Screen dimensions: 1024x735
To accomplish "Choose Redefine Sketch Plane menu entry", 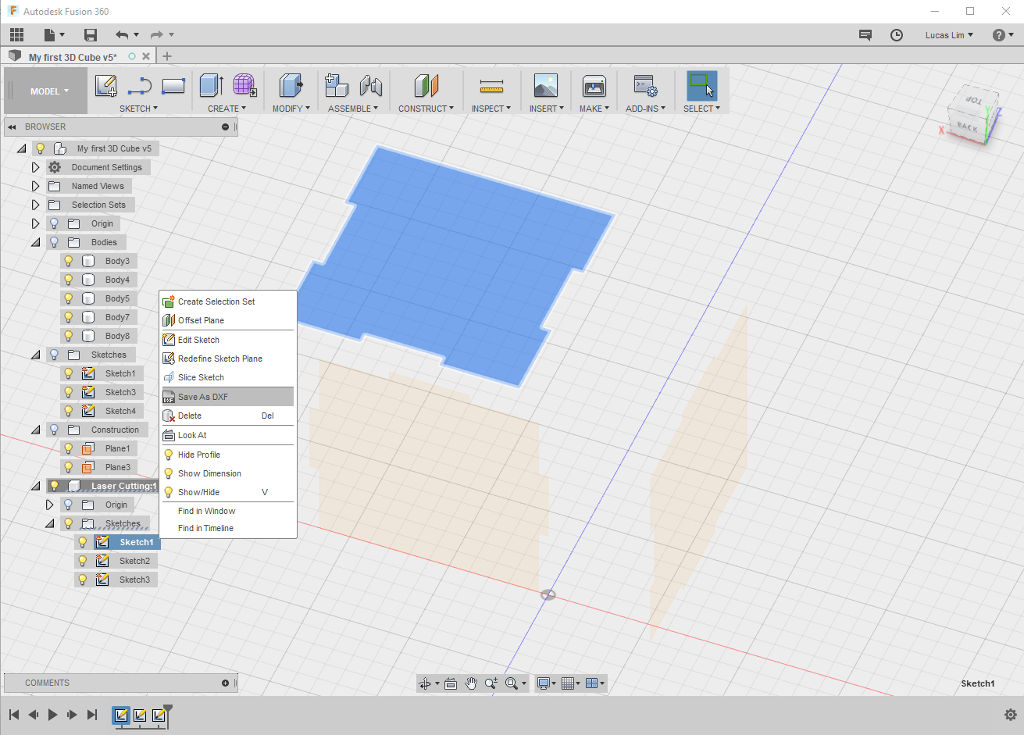I will (227, 359).
